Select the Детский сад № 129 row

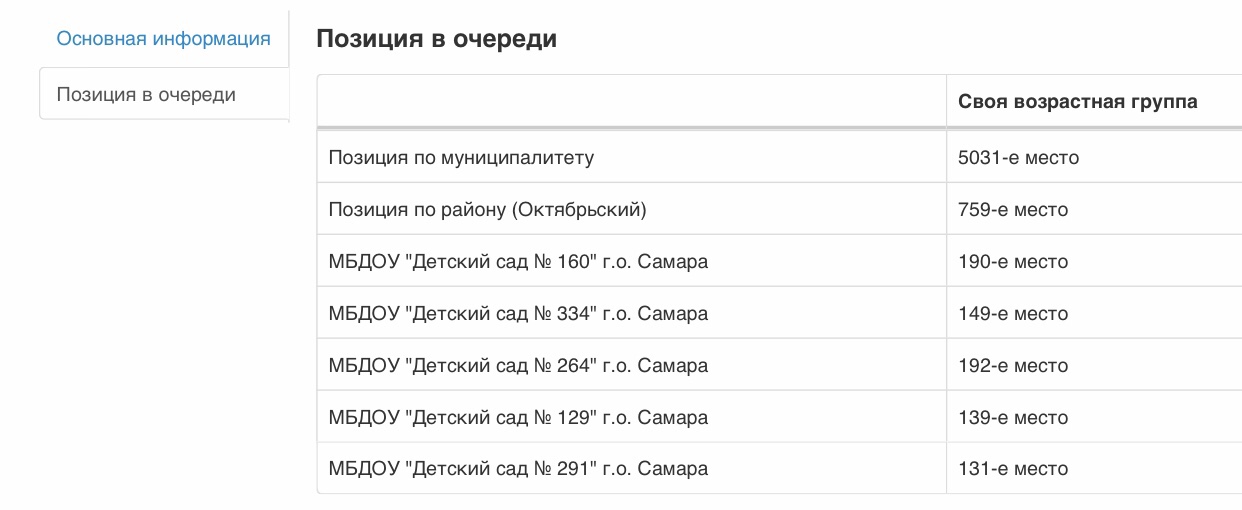click(x=779, y=417)
